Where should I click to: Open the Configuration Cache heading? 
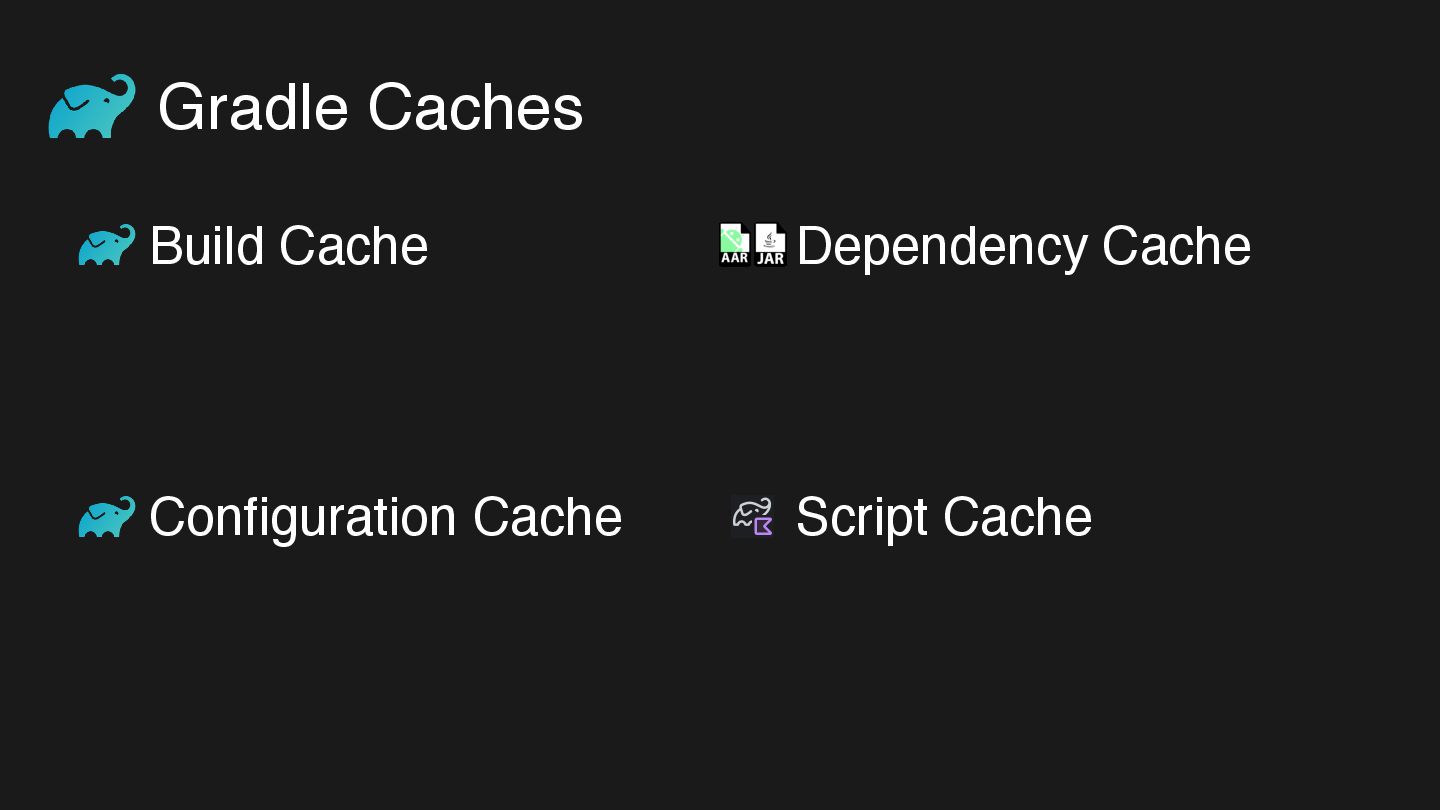coord(385,517)
